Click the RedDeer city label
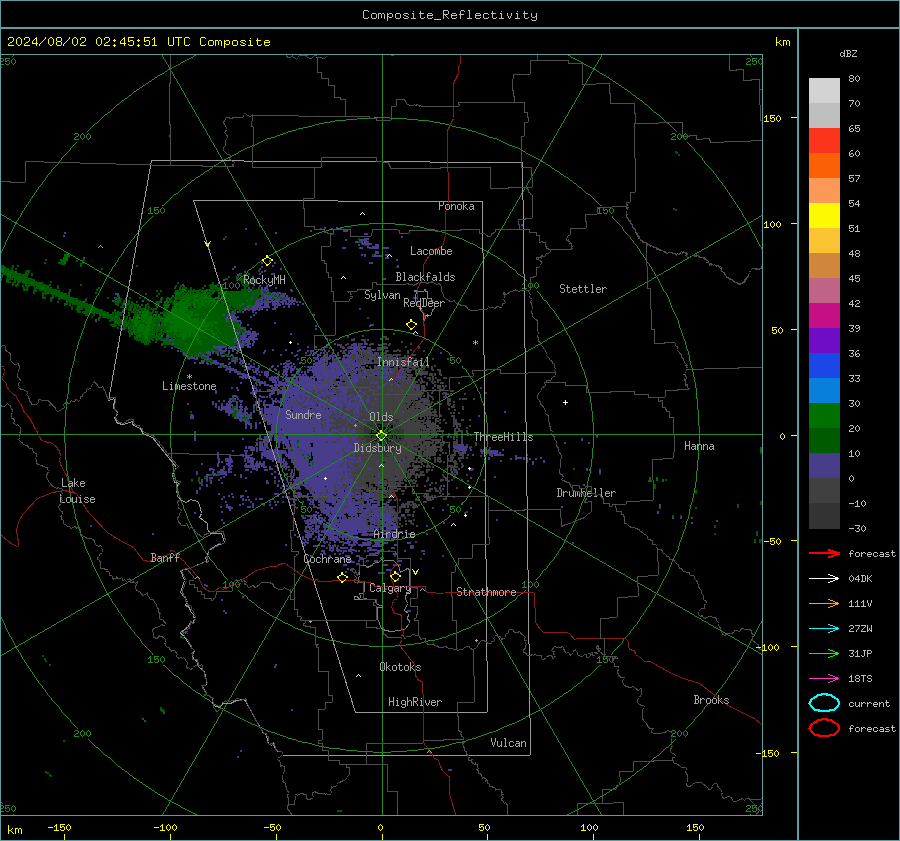This screenshot has height=841, width=900. click(424, 303)
